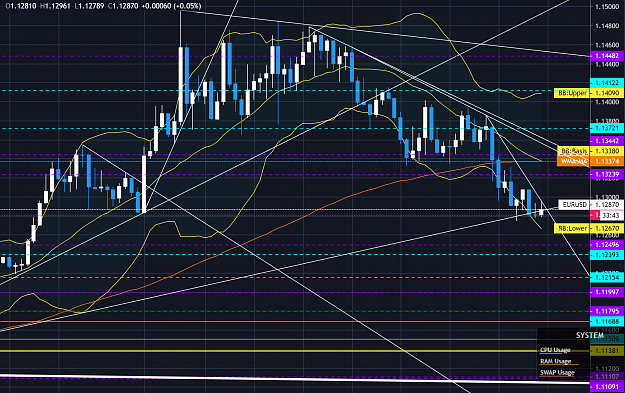Viewport: 625px width, 393px height.
Task: Select the cyan 1.12393 level label
Action: pos(607,254)
